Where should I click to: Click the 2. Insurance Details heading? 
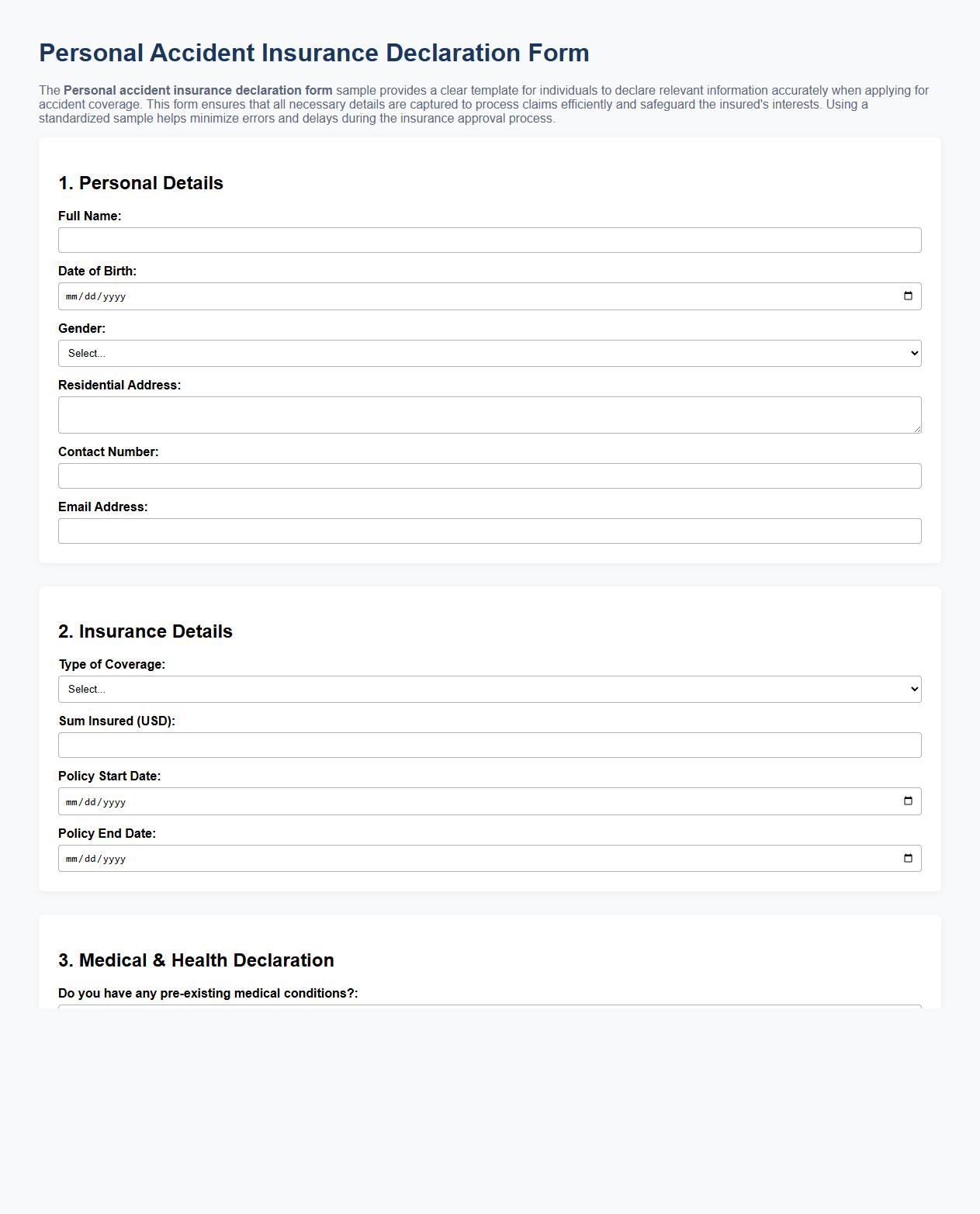[x=146, y=631]
